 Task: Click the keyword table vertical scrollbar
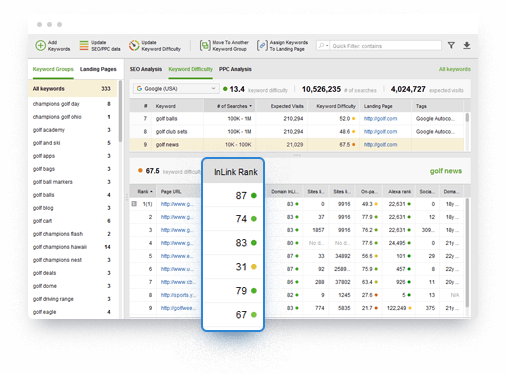click(467, 117)
